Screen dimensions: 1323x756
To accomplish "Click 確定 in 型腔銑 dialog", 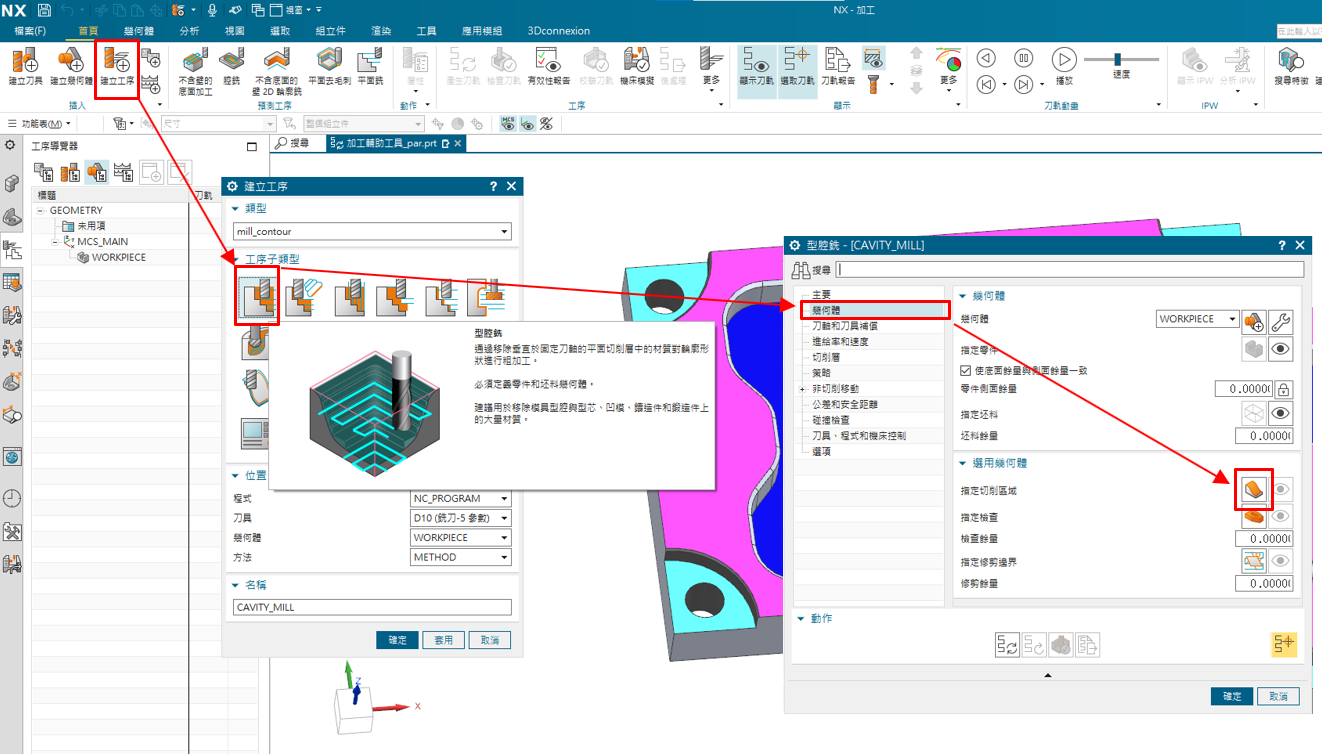I will 1232,696.
